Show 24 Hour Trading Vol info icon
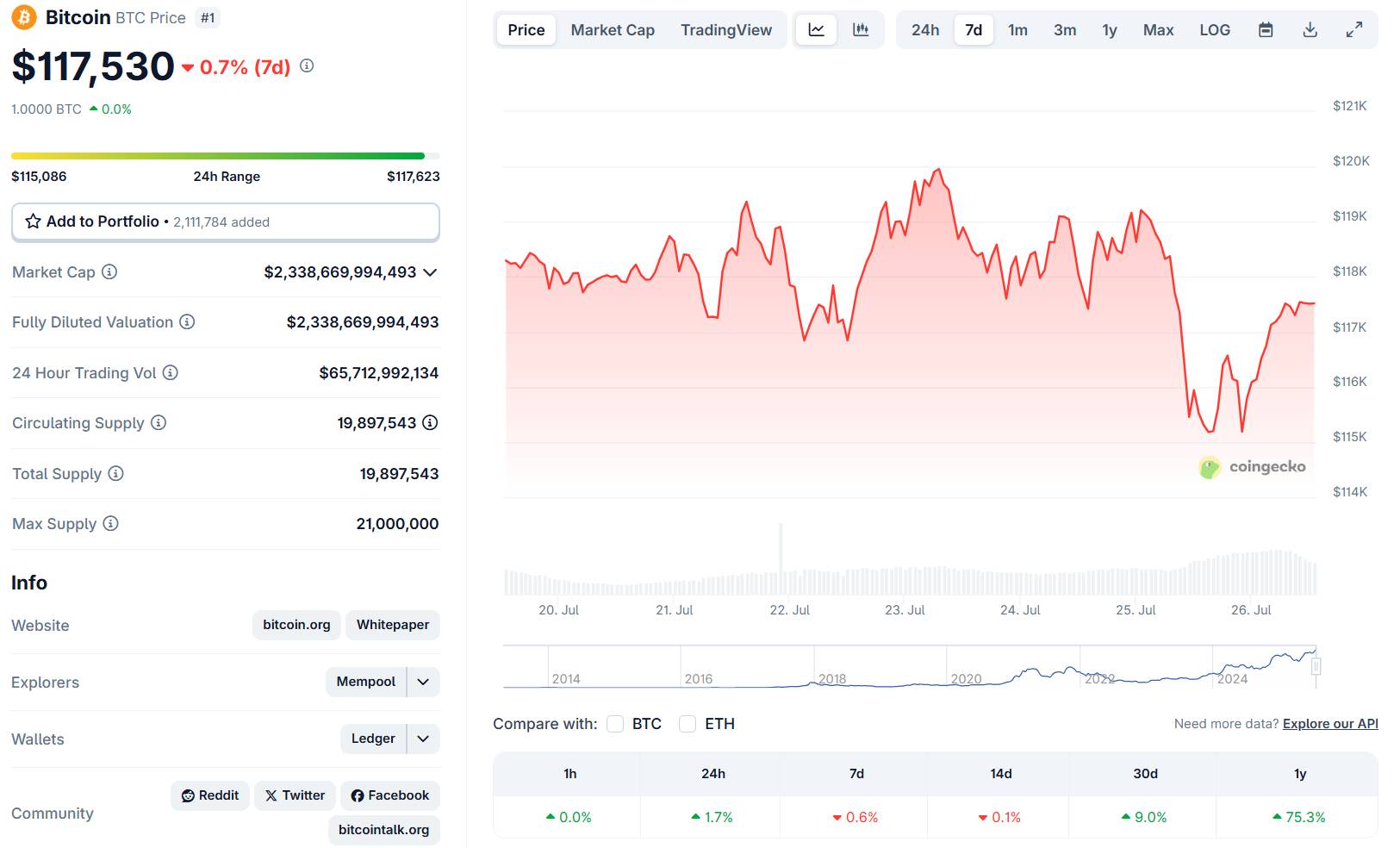 (171, 372)
